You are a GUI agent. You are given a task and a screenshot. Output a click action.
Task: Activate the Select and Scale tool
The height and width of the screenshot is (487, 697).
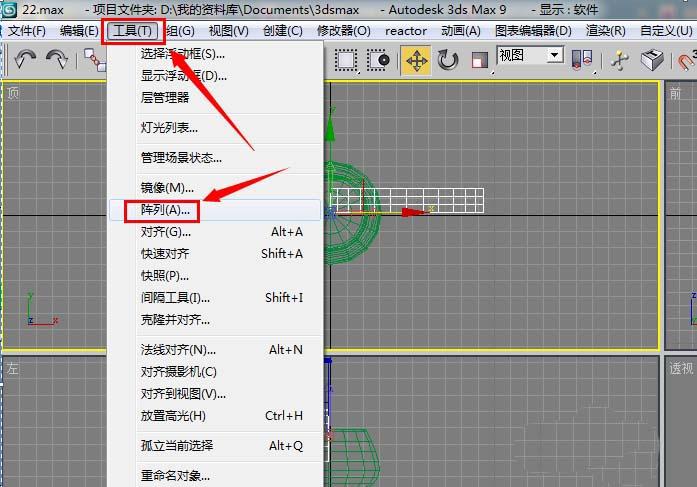tap(480, 59)
